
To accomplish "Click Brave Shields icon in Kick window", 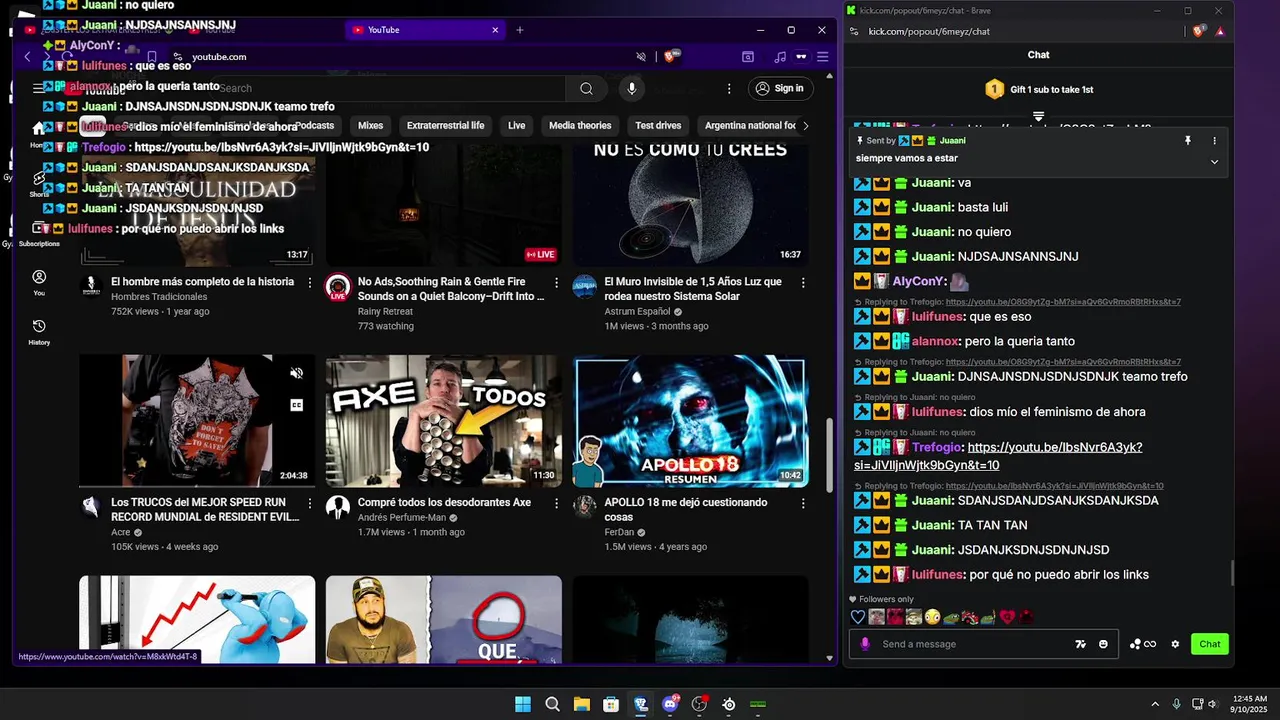I will click(1198, 31).
